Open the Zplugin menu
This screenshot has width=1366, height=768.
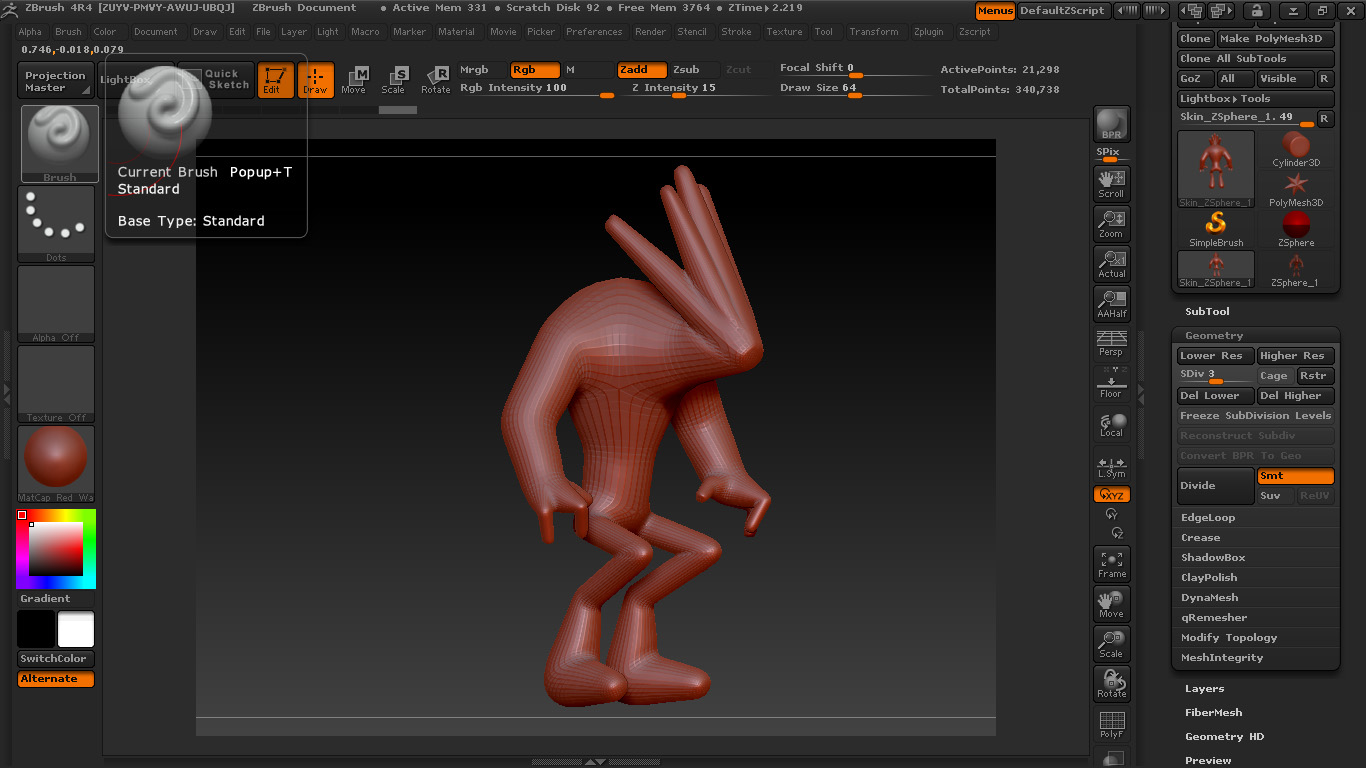928,32
